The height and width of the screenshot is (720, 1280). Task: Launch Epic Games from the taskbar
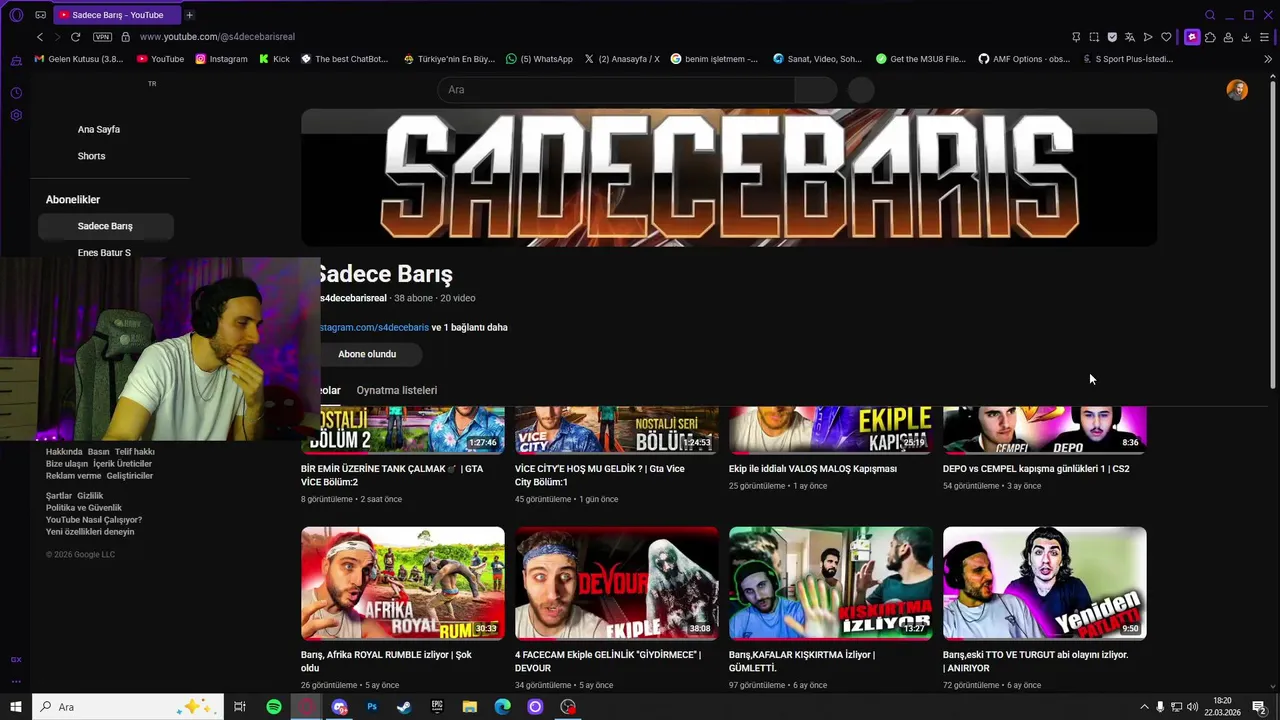[x=437, y=707]
